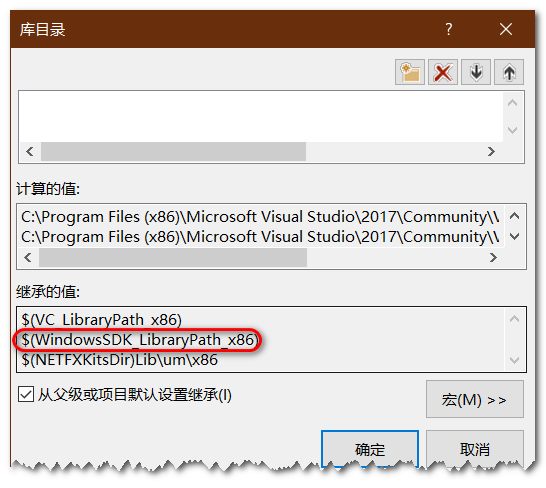Click the red X delete line icon

coord(443,72)
